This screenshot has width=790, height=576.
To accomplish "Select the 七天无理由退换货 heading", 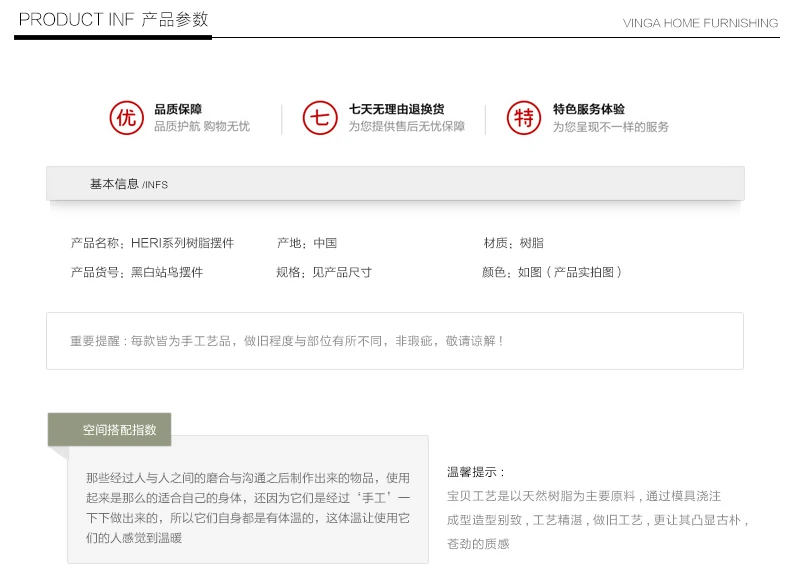I will click(x=397, y=109).
